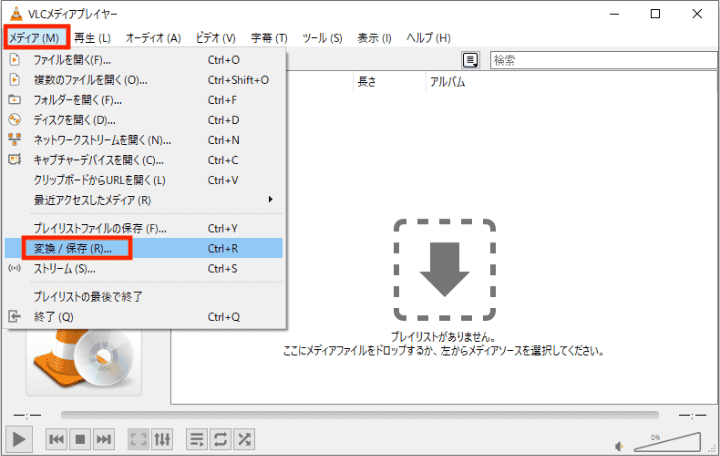Skip to next media track
Screen dimensions: 720x456
point(104,439)
